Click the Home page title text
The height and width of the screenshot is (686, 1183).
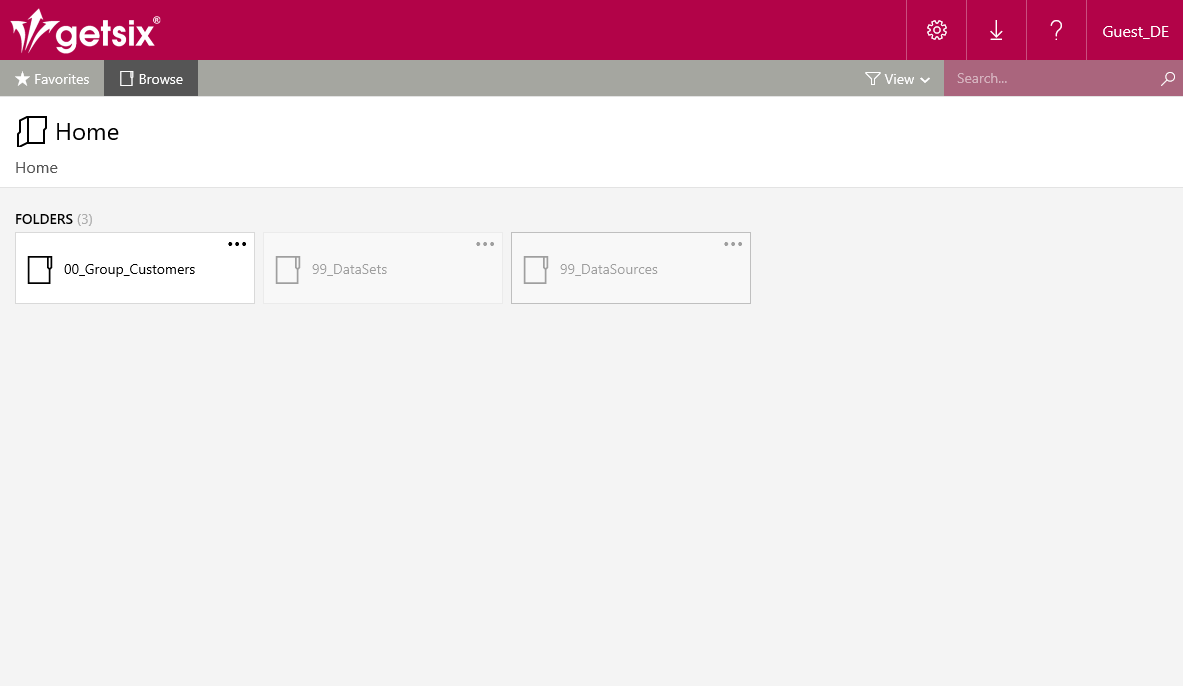pyautogui.click(x=87, y=132)
